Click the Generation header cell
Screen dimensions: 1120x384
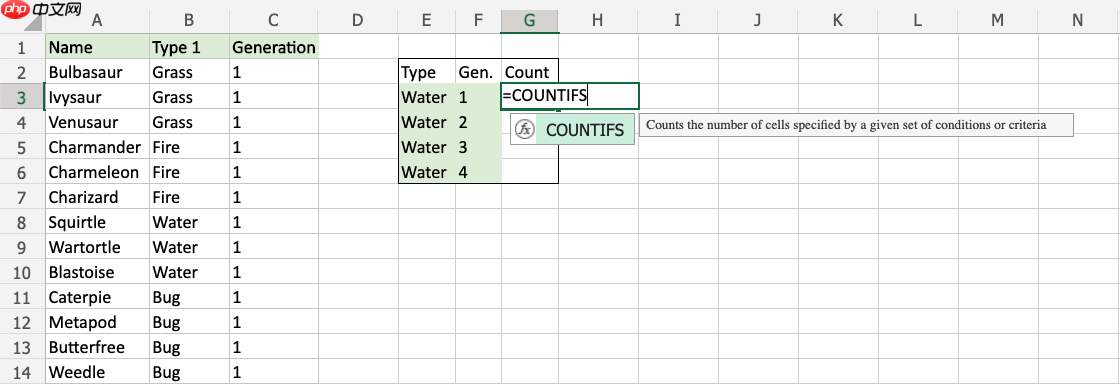(274, 48)
